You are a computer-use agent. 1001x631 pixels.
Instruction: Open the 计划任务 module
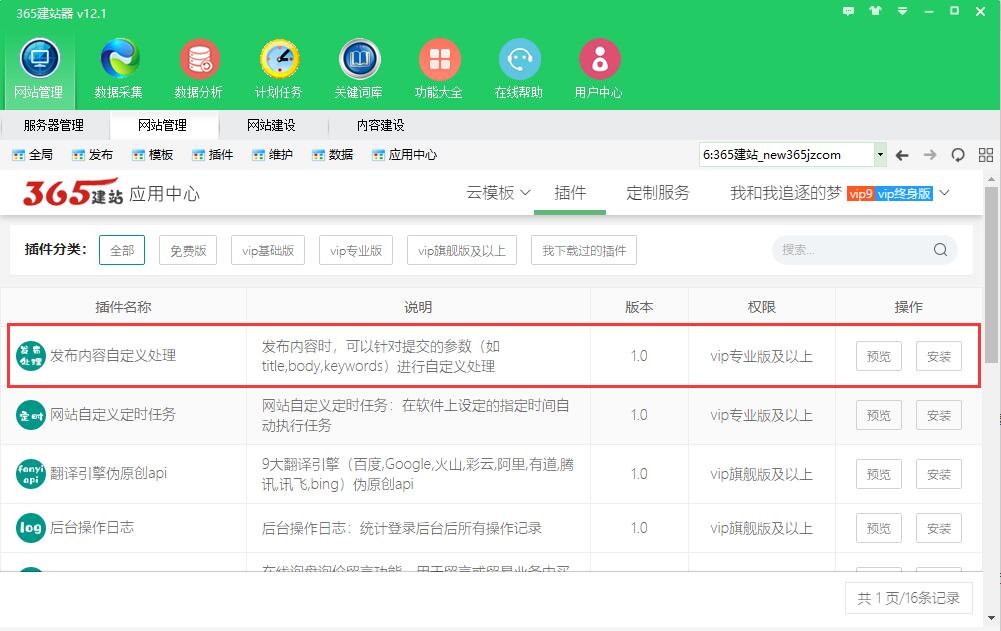click(278, 69)
